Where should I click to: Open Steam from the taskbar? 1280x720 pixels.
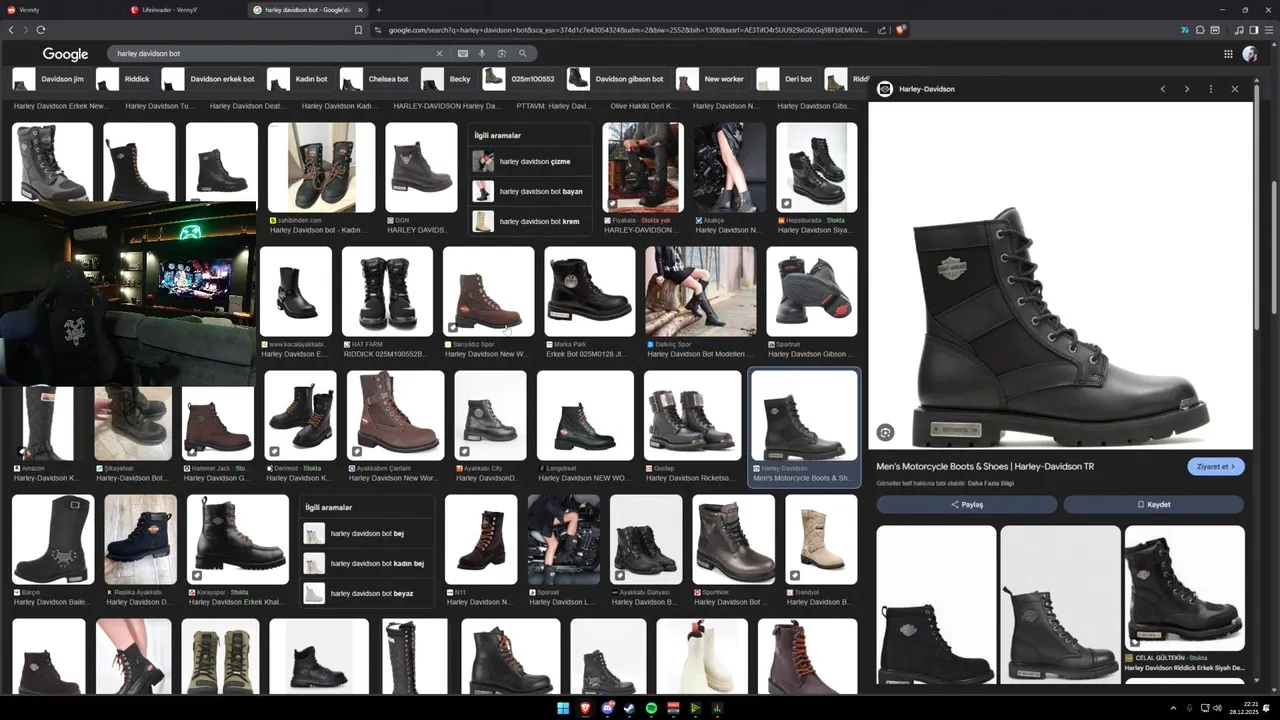(x=629, y=708)
